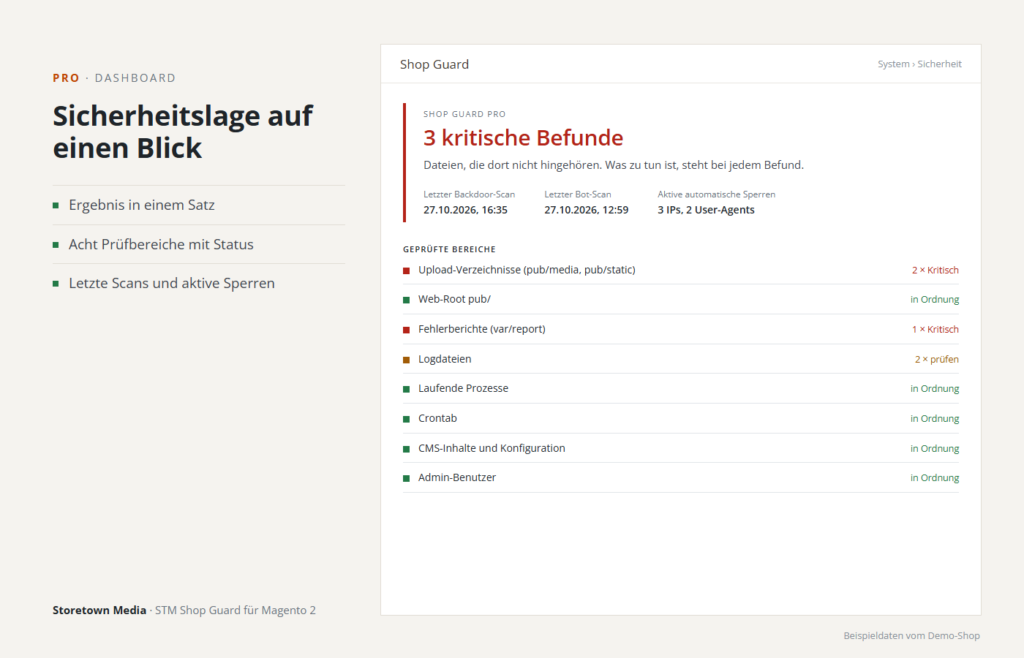Click the GEPRÜFTE BEREICHE section heading
Image resolution: width=1024 pixels, height=658 pixels.
pyautogui.click(x=449, y=249)
